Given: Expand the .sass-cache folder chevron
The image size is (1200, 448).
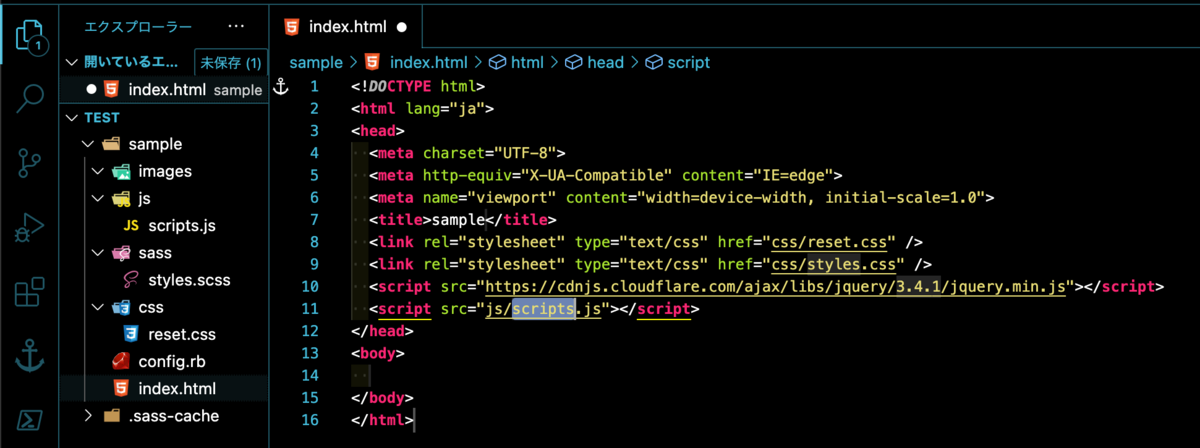Looking at the screenshot, I should (88, 415).
